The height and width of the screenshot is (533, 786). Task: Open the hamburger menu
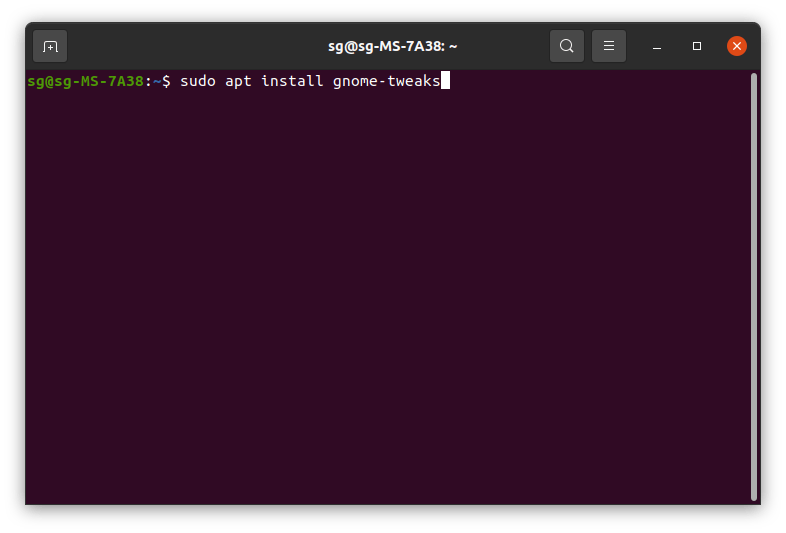click(x=609, y=46)
